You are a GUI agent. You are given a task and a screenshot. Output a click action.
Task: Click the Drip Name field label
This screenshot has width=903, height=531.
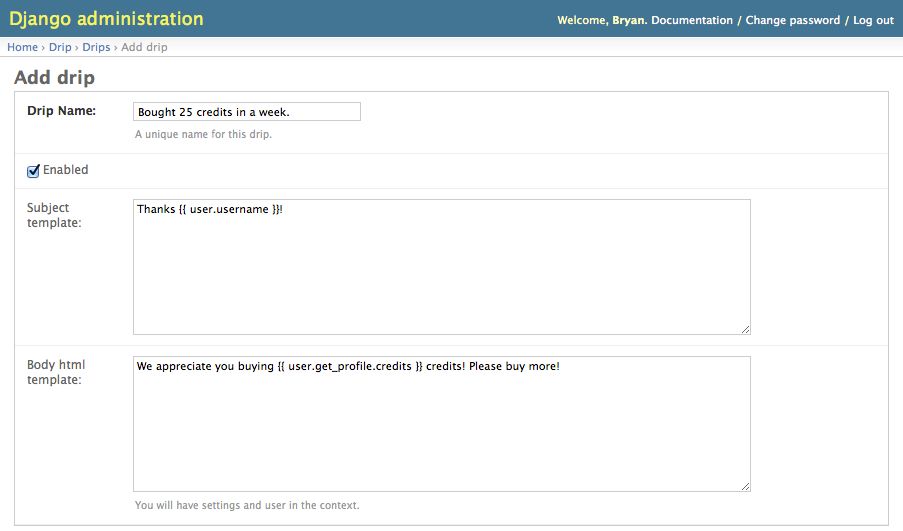[x=61, y=111]
